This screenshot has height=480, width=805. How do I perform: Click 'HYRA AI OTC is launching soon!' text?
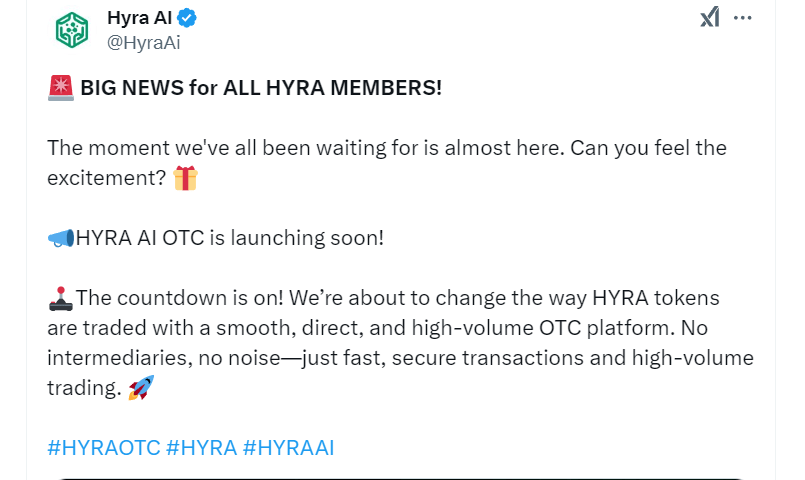(230, 238)
